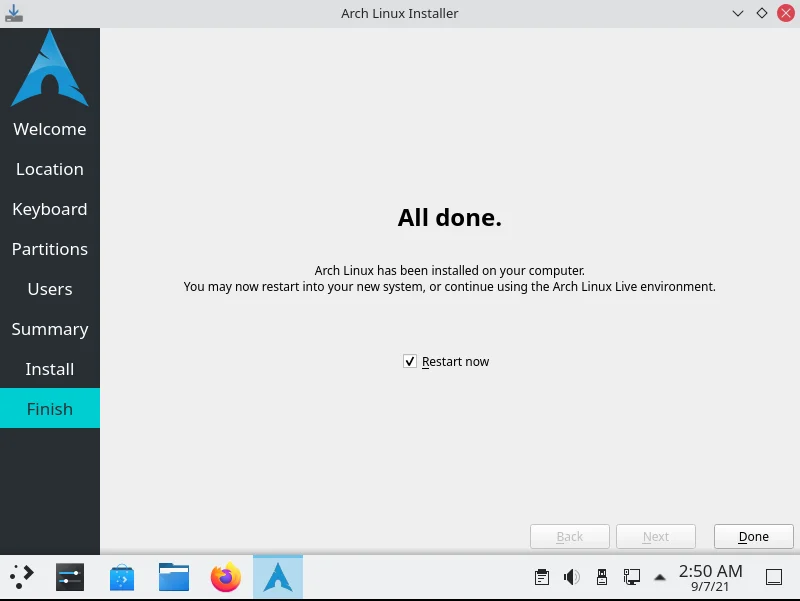
Task: Click the installer icon in title bar
Action: 14,13
